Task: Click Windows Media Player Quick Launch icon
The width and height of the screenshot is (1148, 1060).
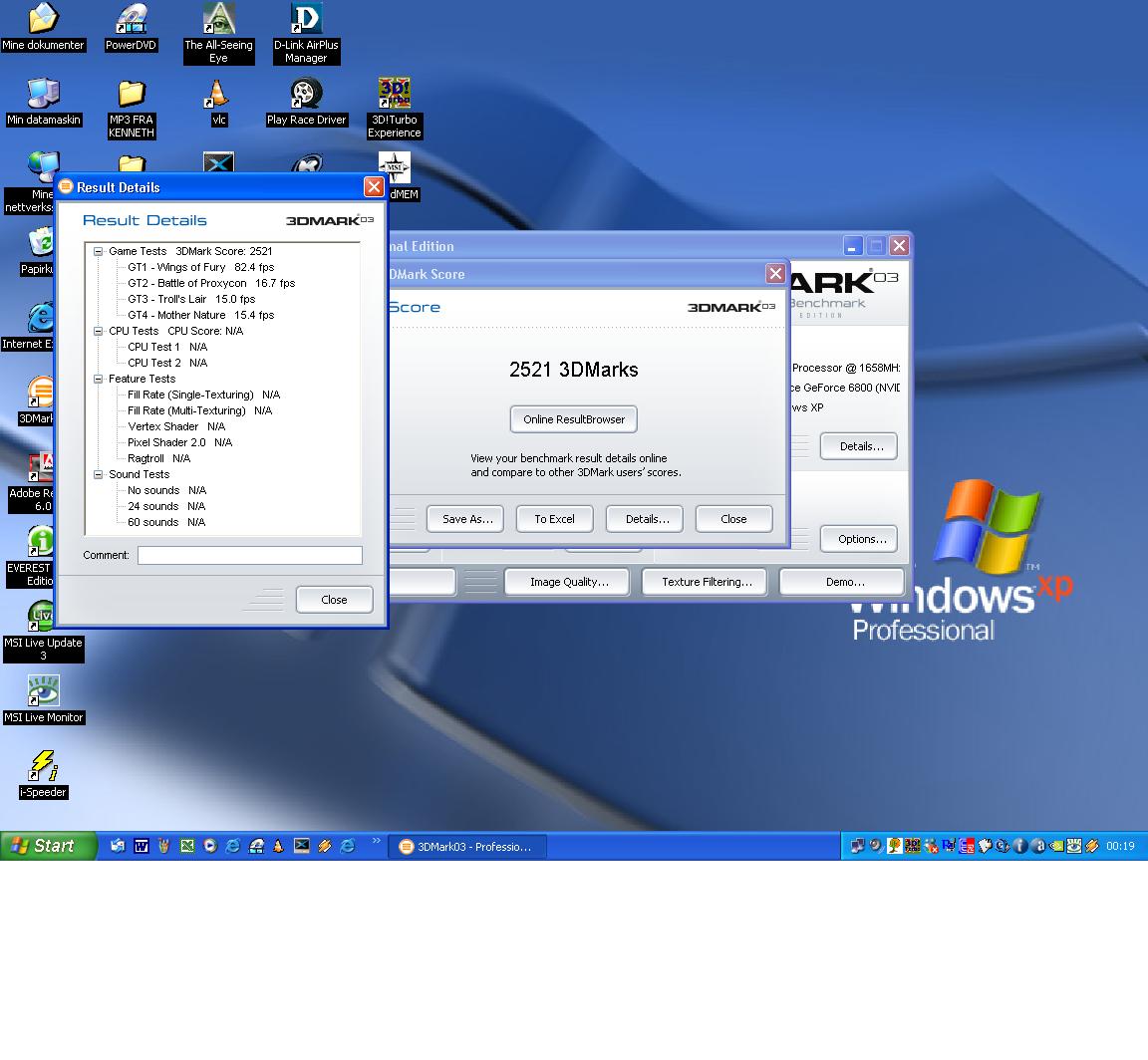Action: pyautogui.click(x=210, y=846)
